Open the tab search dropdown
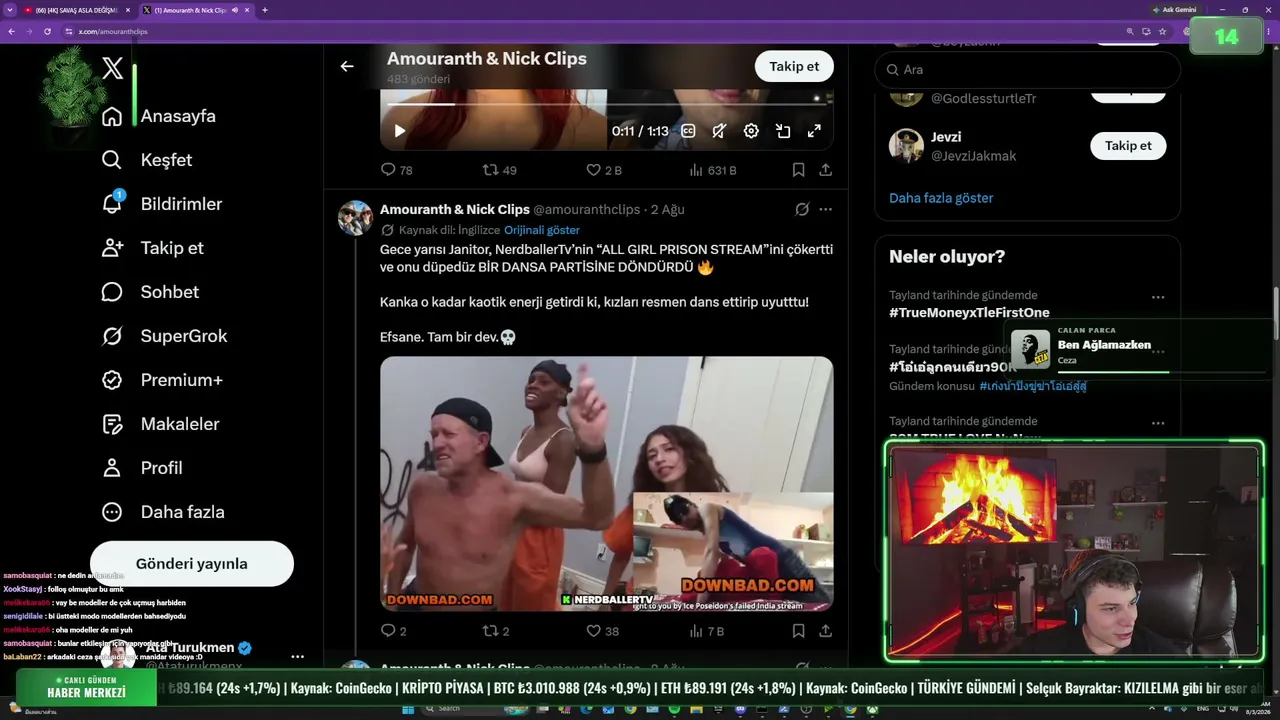The height and width of the screenshot is (720, 1280). (9, 10)
